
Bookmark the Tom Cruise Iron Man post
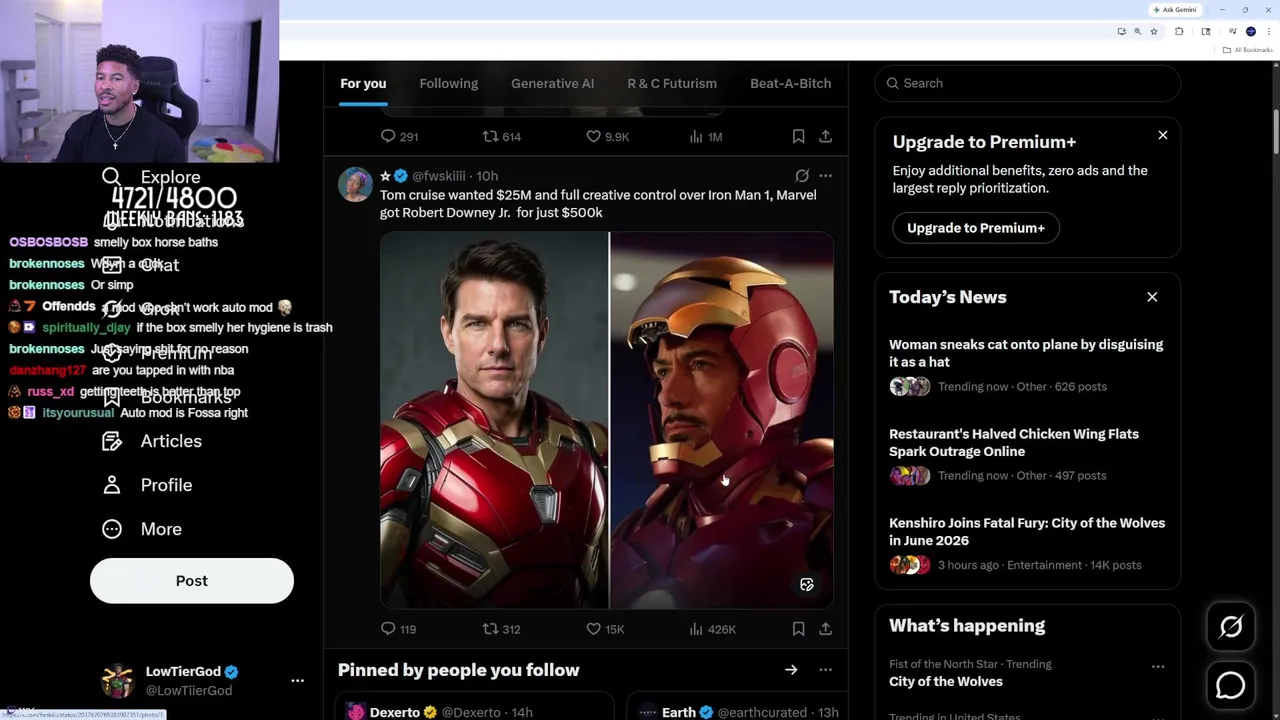[x=798, y=629]
